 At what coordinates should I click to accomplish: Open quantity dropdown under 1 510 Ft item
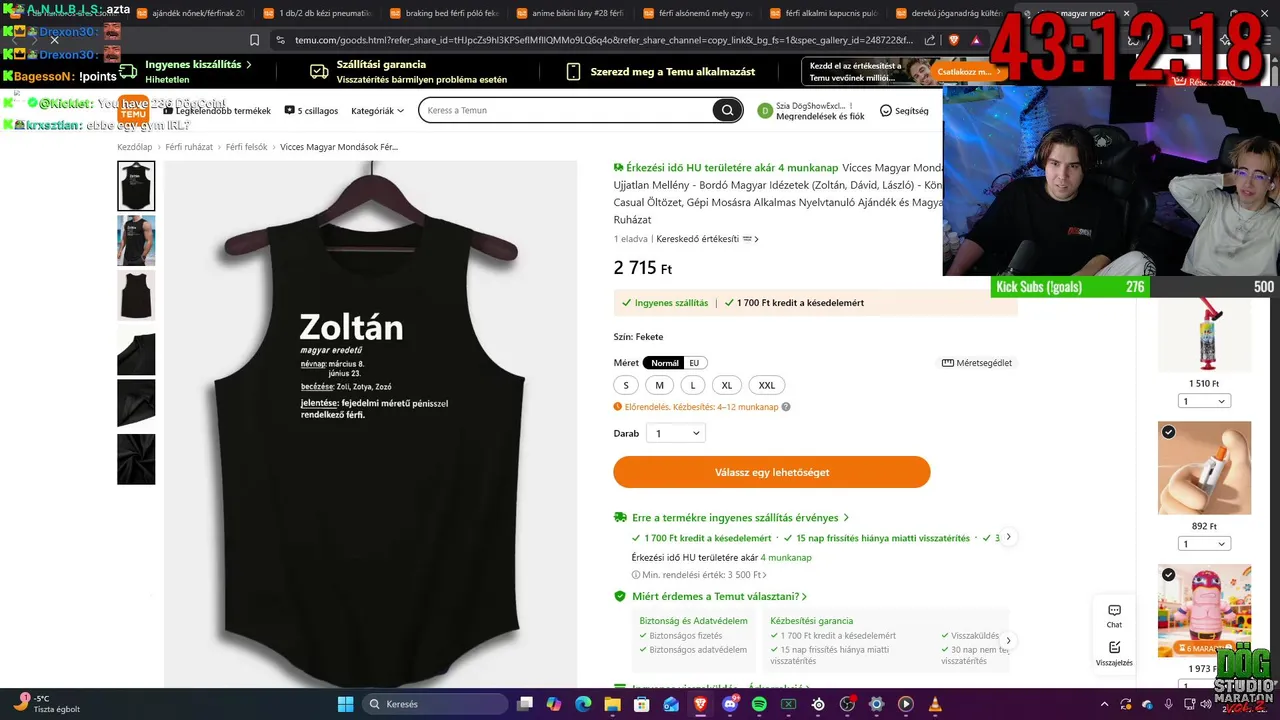[1203, 401]
